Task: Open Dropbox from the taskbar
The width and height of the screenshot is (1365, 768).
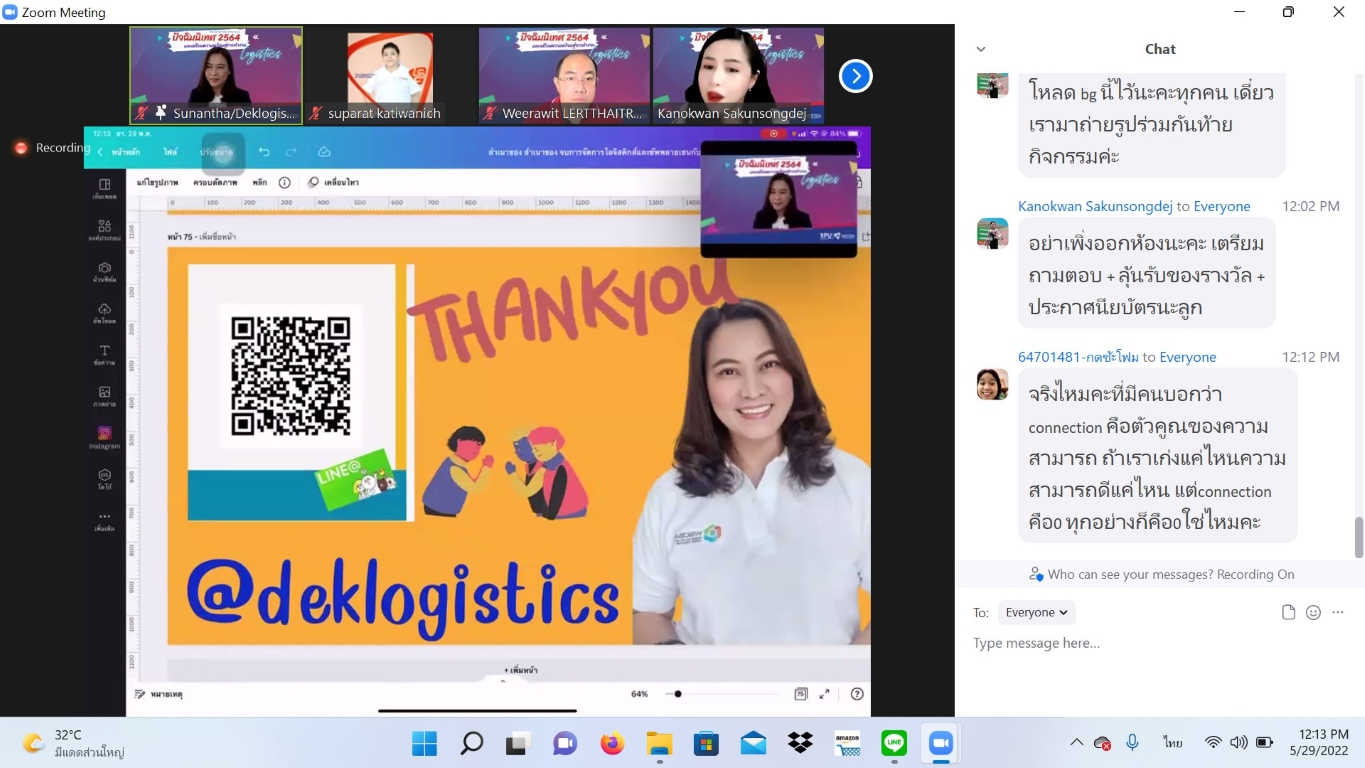Action: [800, 743]
